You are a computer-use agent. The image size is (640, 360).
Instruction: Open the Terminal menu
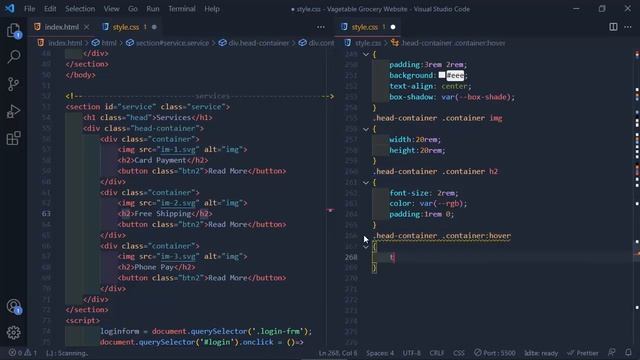tap(182, 9)
